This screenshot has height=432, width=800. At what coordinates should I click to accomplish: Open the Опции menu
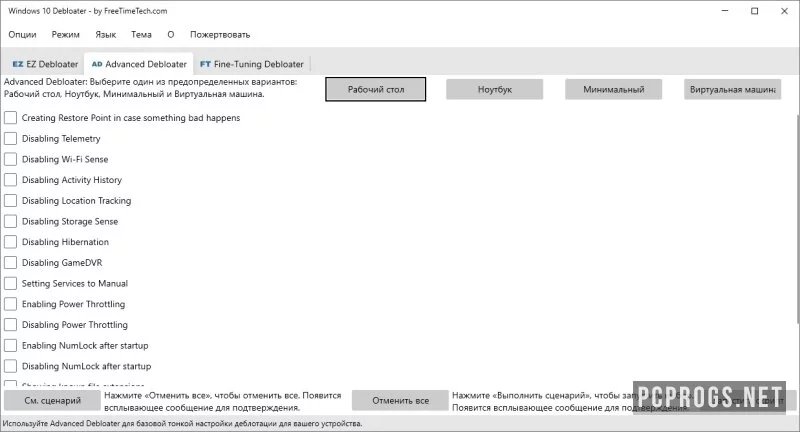click(x=22, y=35)
